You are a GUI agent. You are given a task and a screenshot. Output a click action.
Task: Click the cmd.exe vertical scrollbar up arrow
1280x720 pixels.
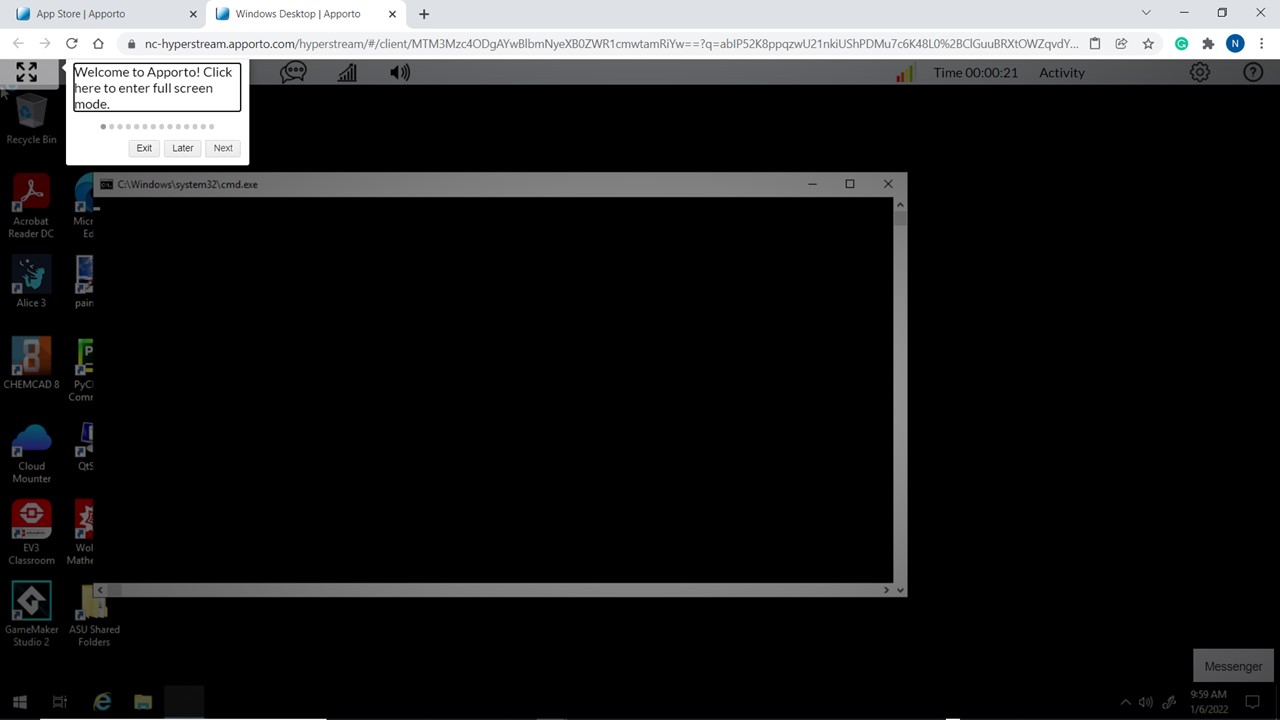coord(900,204)
